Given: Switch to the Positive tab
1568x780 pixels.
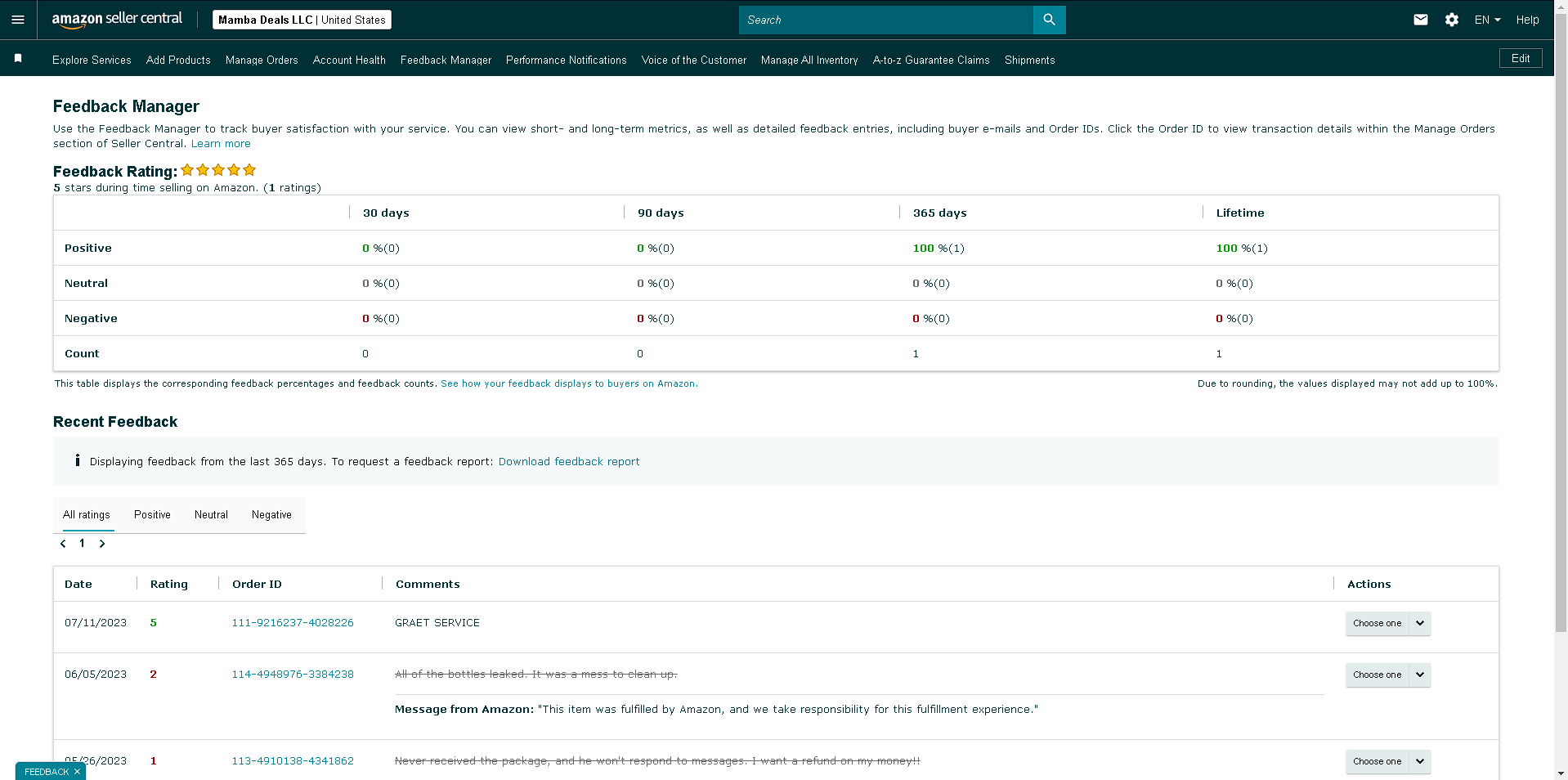Looking at the screenshot, I should (x=152, y=514).
